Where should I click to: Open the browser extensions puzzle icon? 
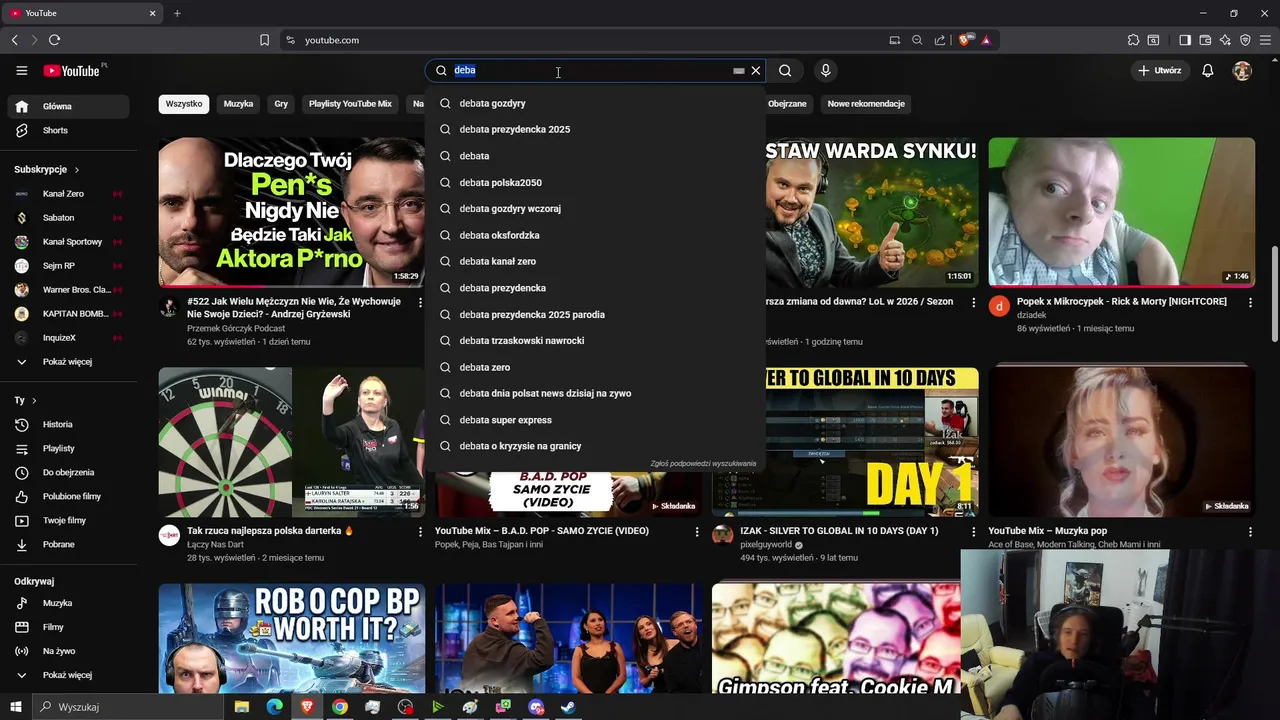point(1133,40)
